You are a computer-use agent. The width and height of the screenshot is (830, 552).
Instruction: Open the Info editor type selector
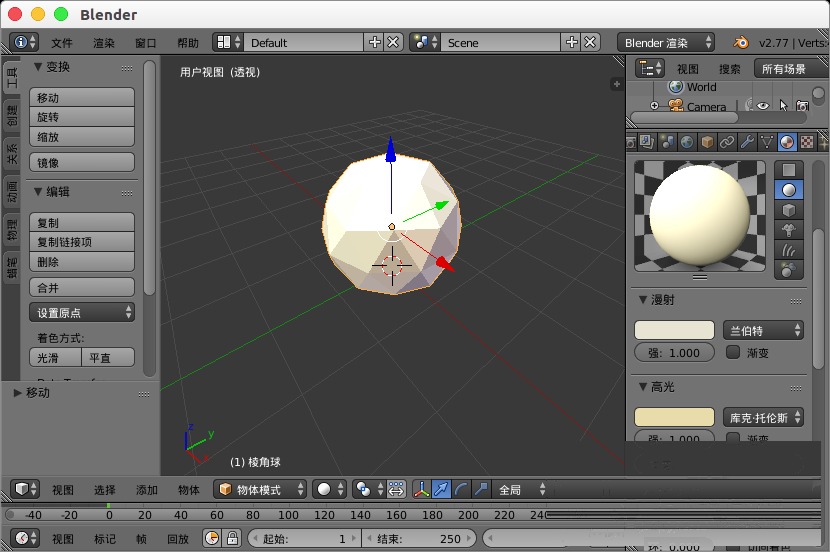(x=24, y=42)
